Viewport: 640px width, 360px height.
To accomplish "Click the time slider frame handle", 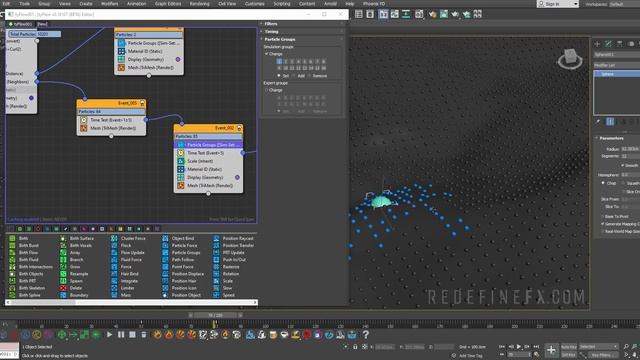I will [215, 316].
